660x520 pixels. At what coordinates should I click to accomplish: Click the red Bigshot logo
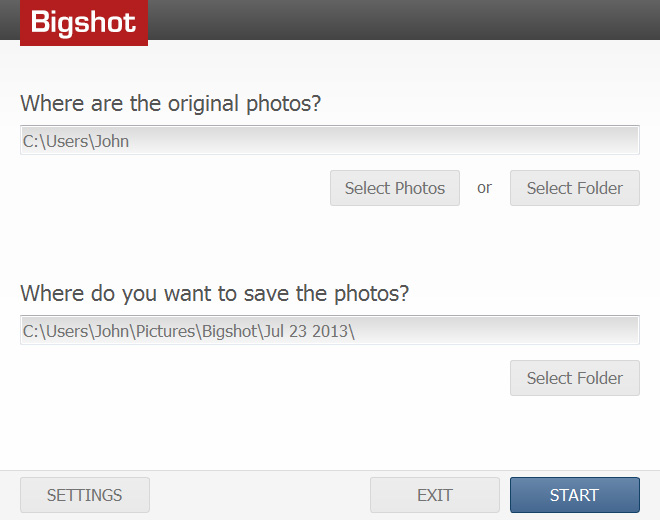pos(84,22)
